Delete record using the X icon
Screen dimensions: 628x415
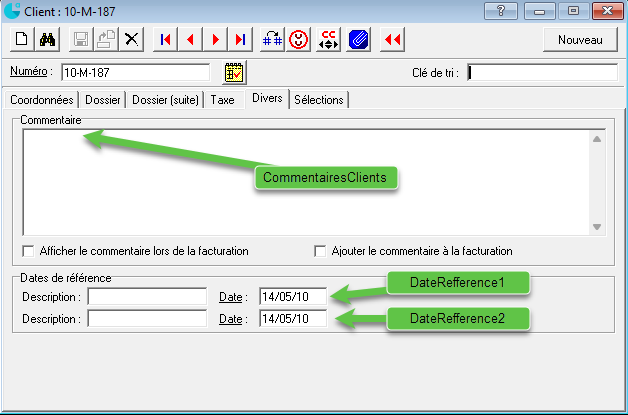(x=131, y=39)
